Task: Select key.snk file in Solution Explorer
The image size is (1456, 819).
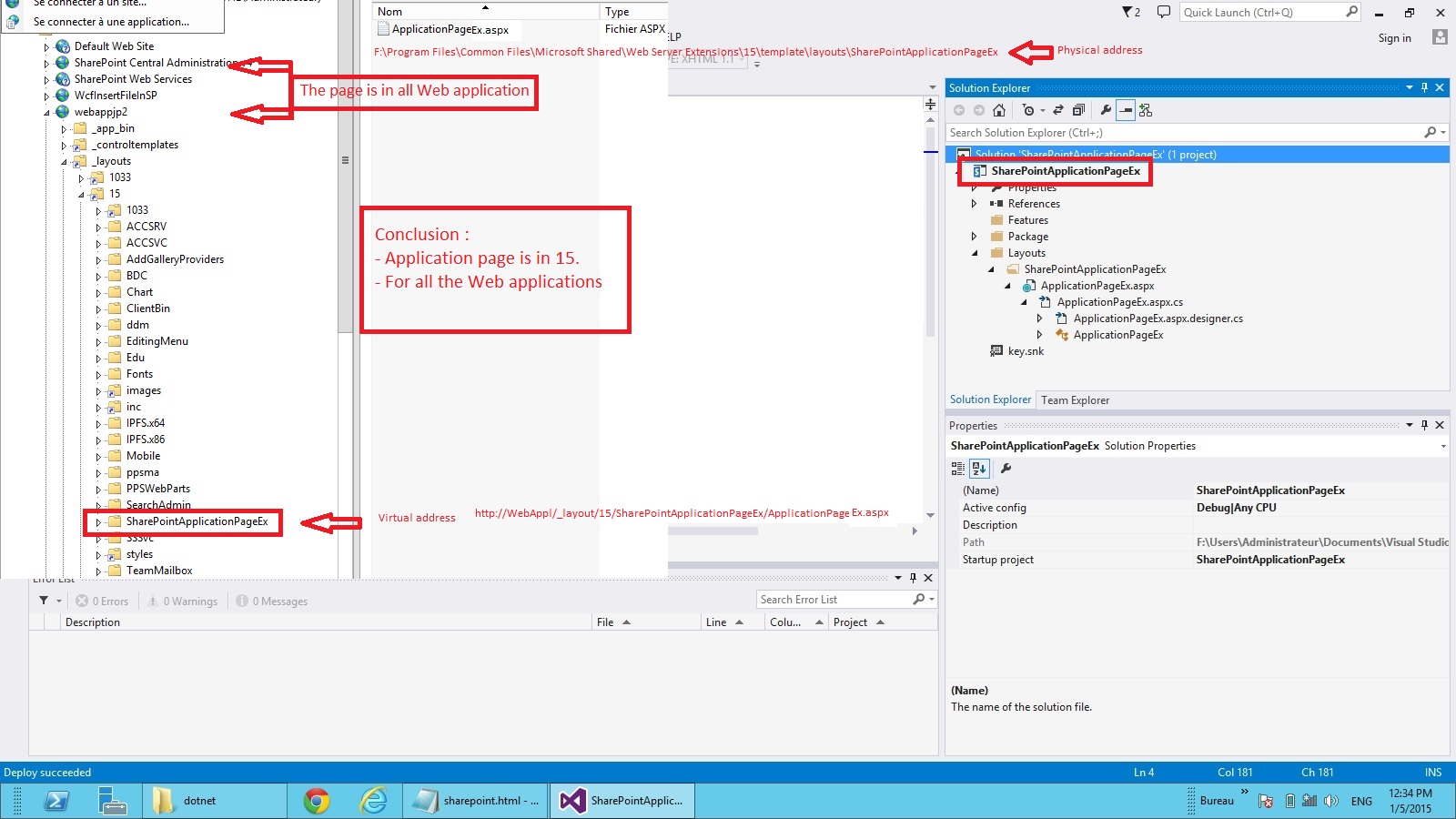Action: pos(1026,351)
